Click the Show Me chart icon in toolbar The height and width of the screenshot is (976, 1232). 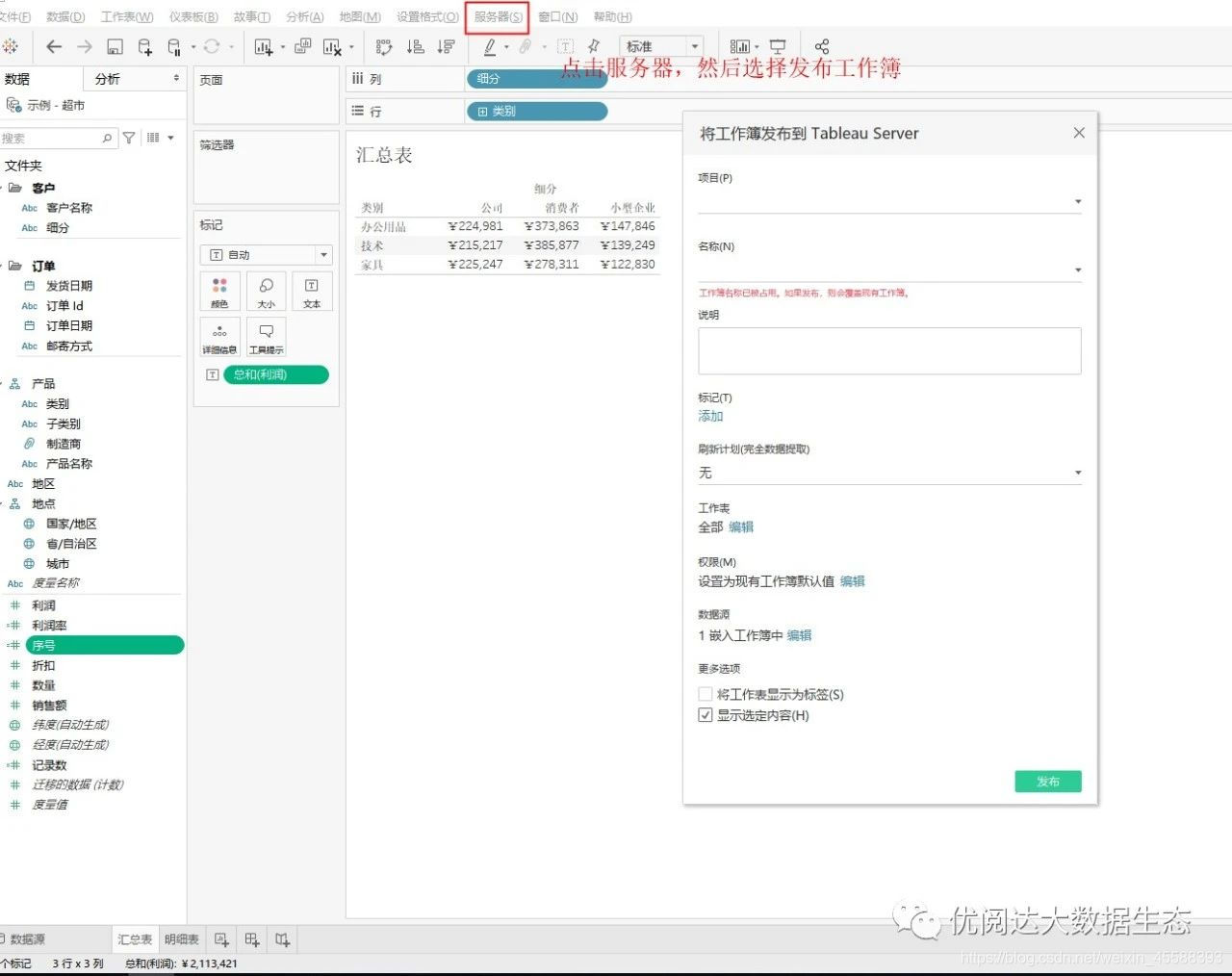pos(739,46)
